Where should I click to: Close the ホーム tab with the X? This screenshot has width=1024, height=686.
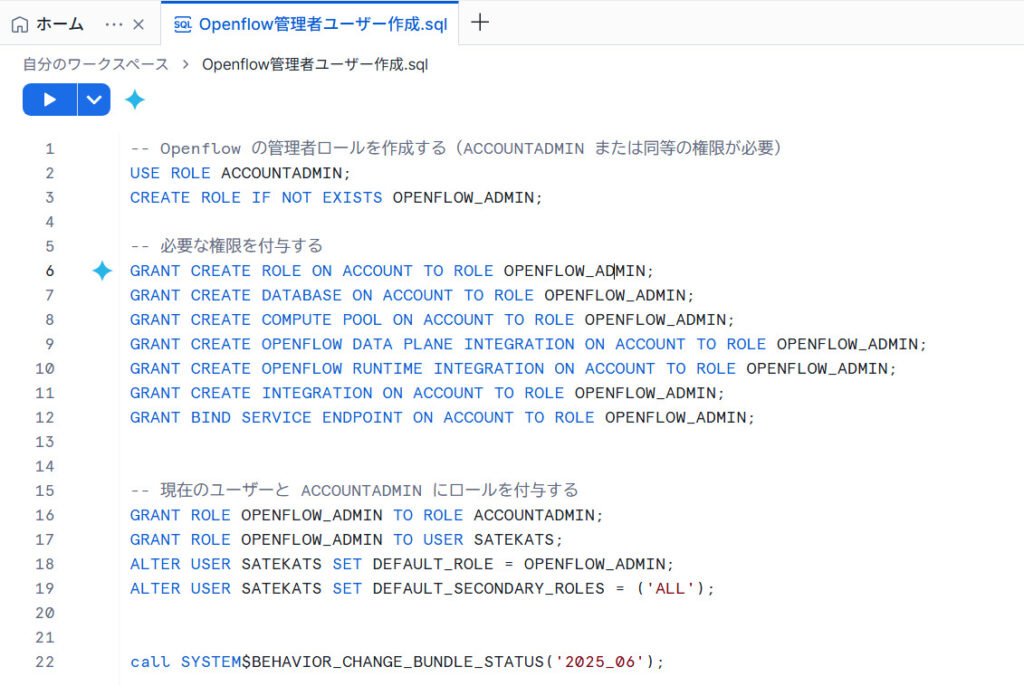coord(139,24)
